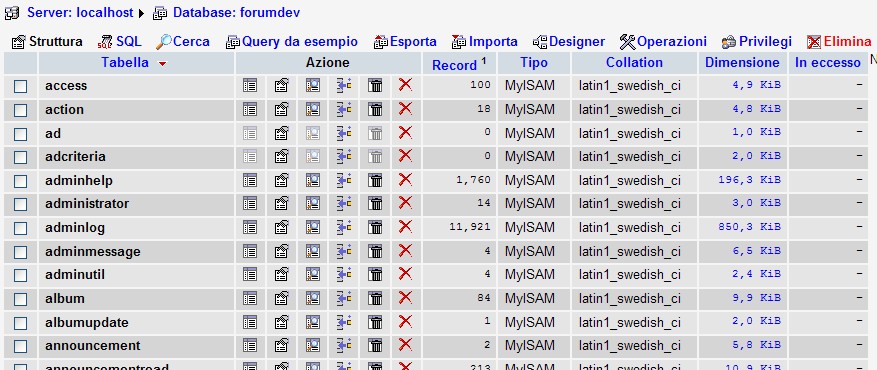Click search icon for adminhelp table
The height and width of the screenshot is (370, 877).
tap(313, 180)
